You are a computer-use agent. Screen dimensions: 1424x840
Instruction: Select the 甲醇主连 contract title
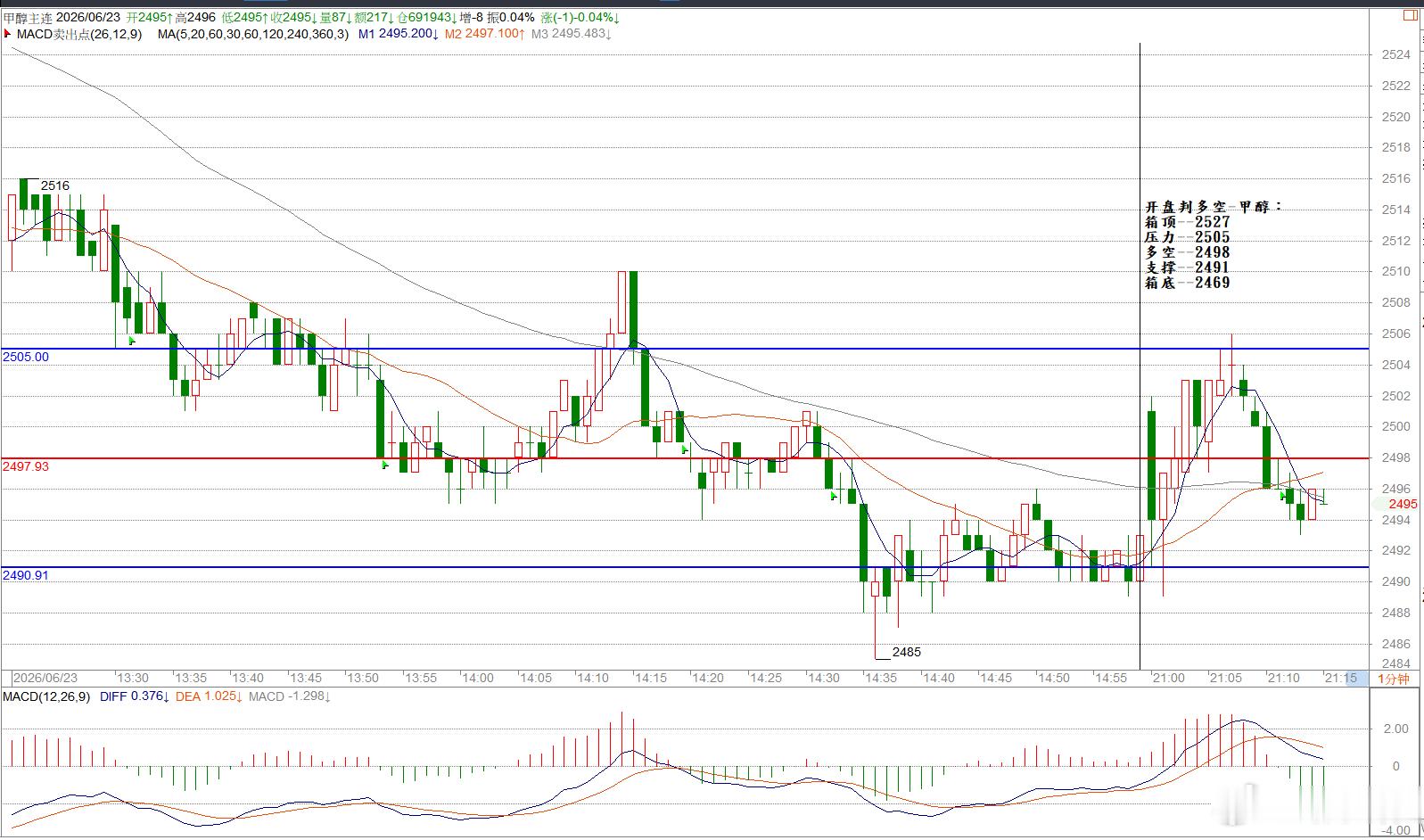coord(27,18)
